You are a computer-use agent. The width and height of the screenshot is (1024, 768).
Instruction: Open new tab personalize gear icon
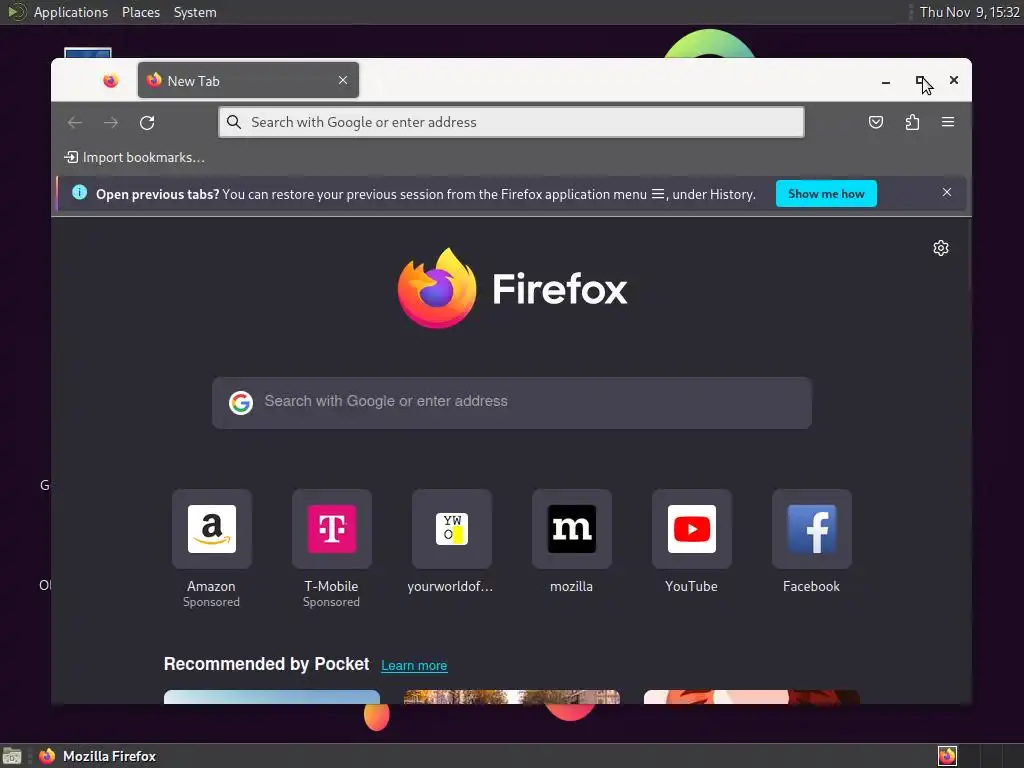[x=940, y=248]
